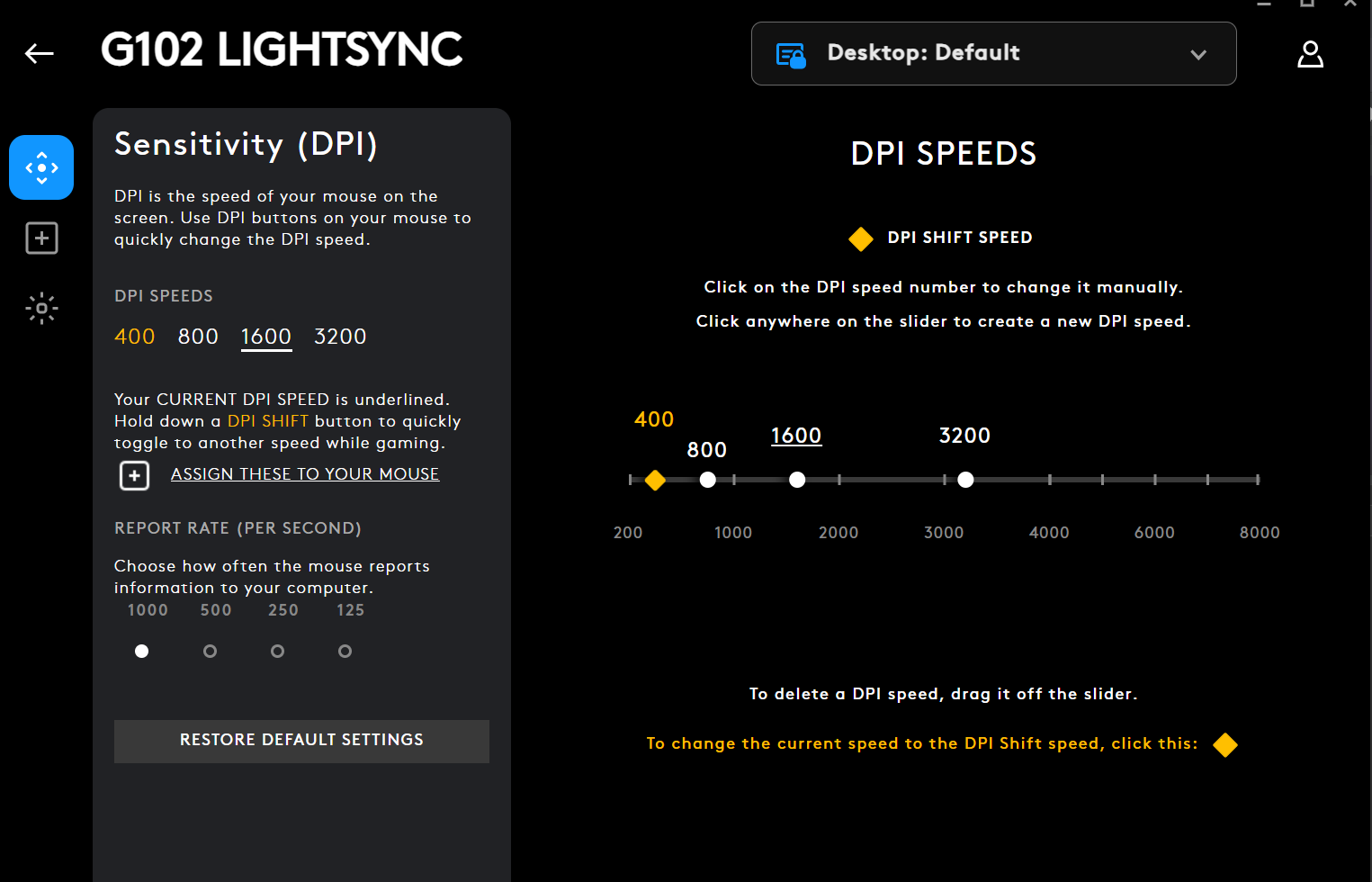The width and height of the screenshot is (1372, 882).
Task: Click the yellow DPI Shift diamond at bottom
Action: click(1225, 745)
